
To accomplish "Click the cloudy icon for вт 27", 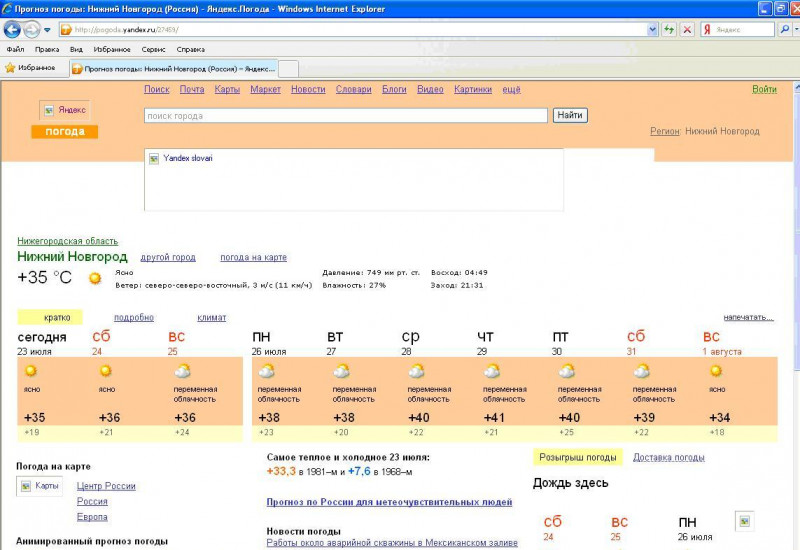I will [x=341, y=370].
